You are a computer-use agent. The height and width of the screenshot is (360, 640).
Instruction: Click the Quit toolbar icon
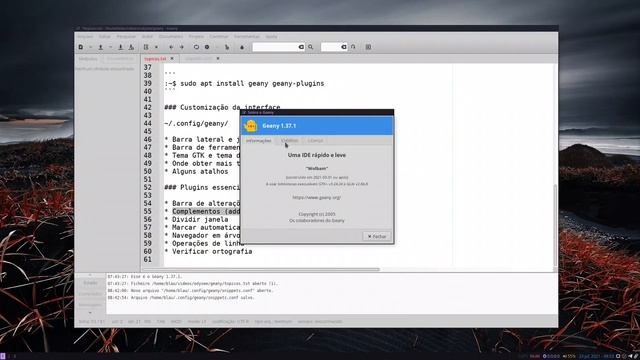coord(368,47)
